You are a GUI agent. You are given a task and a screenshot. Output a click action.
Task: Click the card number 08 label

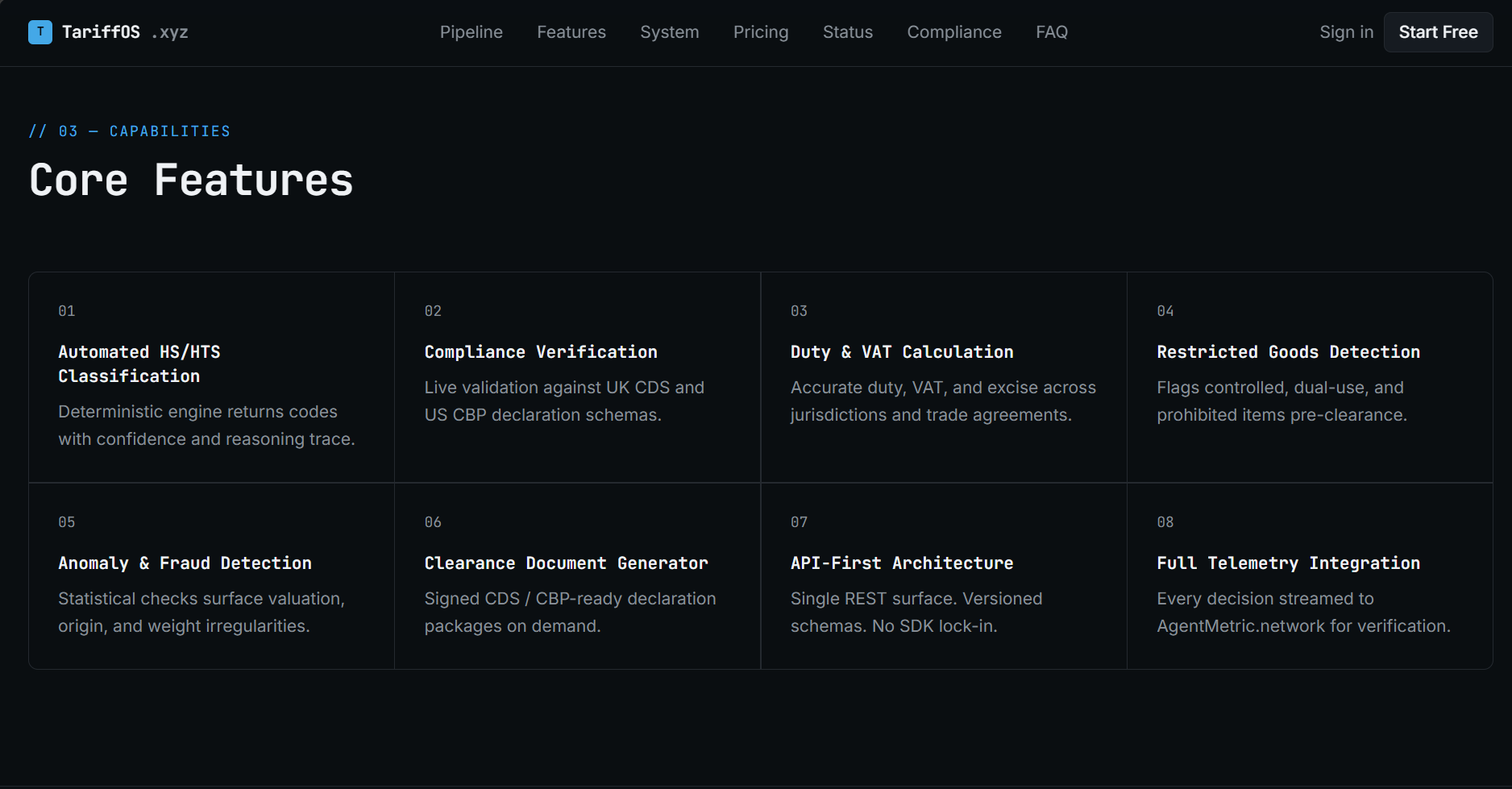[1165, 522]
